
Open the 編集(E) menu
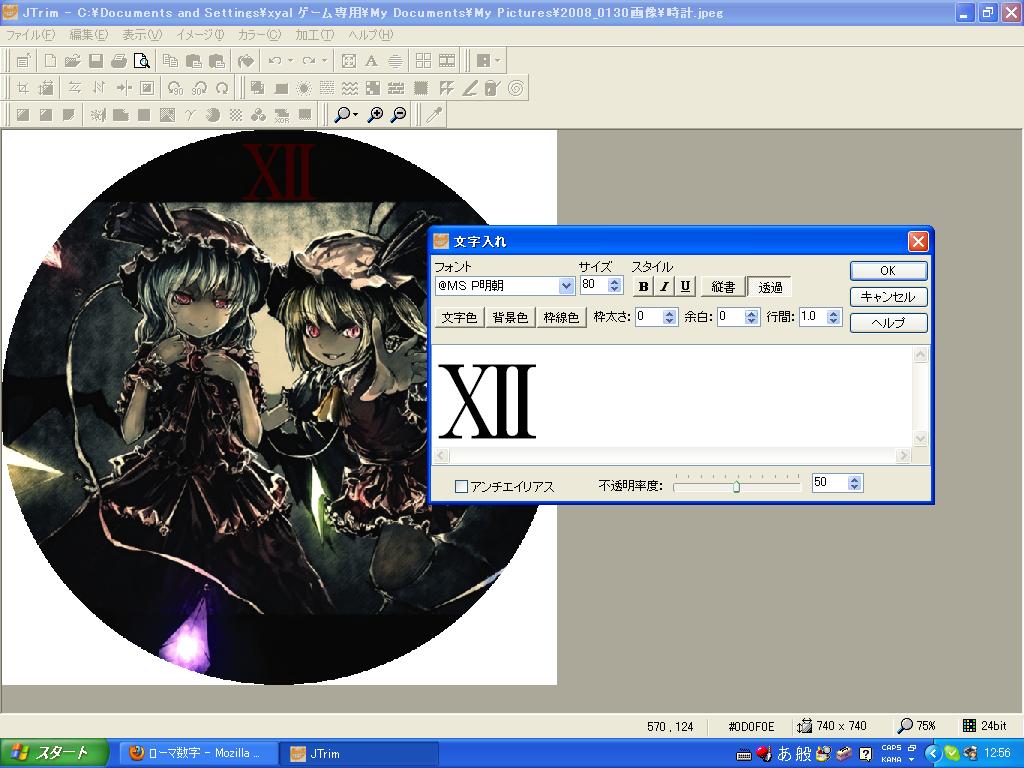[x=89, y=35]
